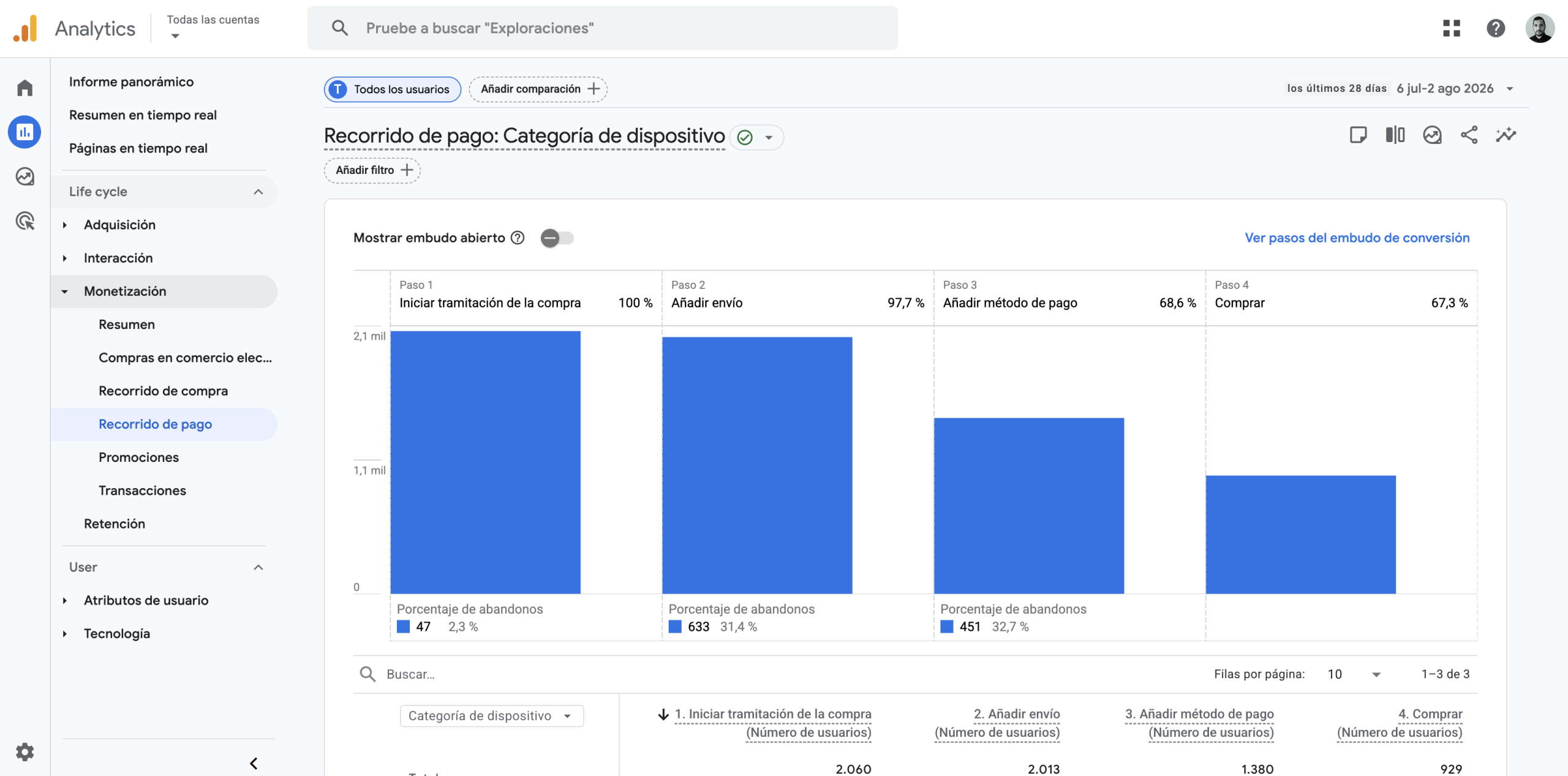Click 2. Añadir envío column header
This screenshot has height=776, width=1568.
pos(997,723)
